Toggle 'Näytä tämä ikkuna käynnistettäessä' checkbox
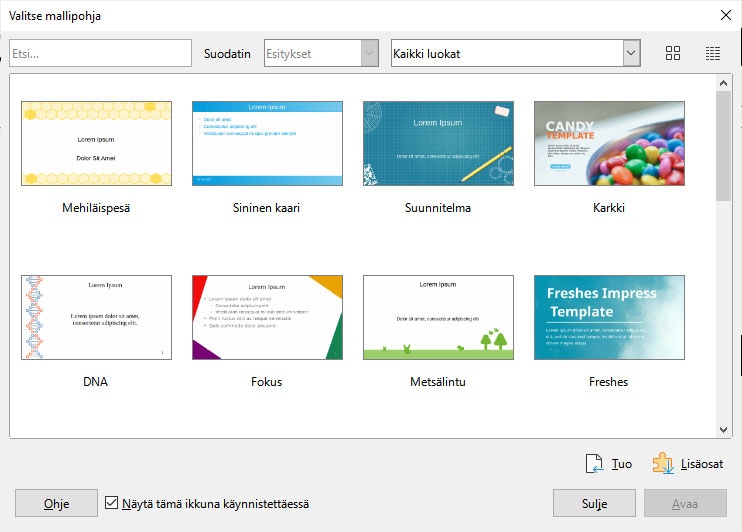Viewport: 742px width, 532px height. [111, 503]
